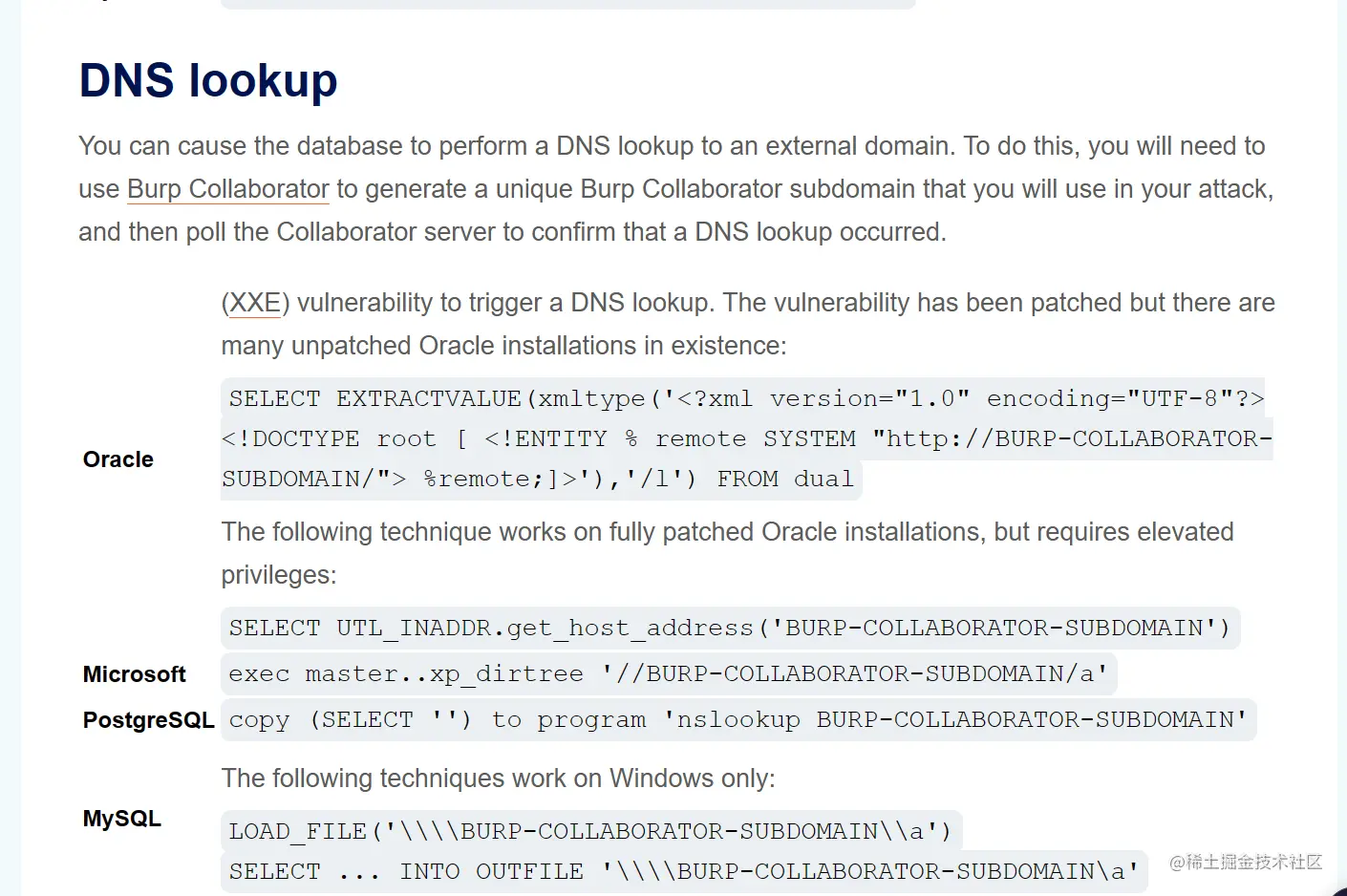Click 'many unpatched Oracle installations in existence' text
The image size is (1347, 896).
coord(504,346)
